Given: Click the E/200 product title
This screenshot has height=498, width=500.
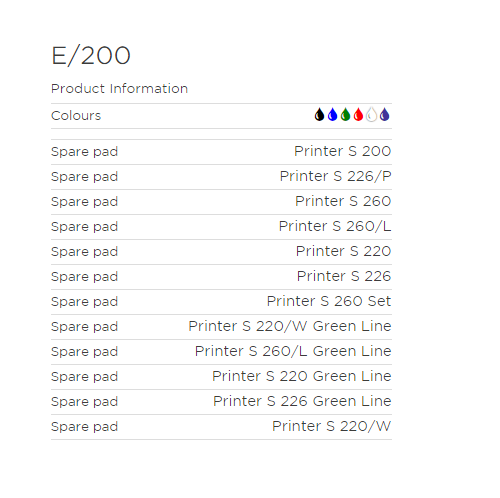Looking at the screenshot, I should 91,56.
